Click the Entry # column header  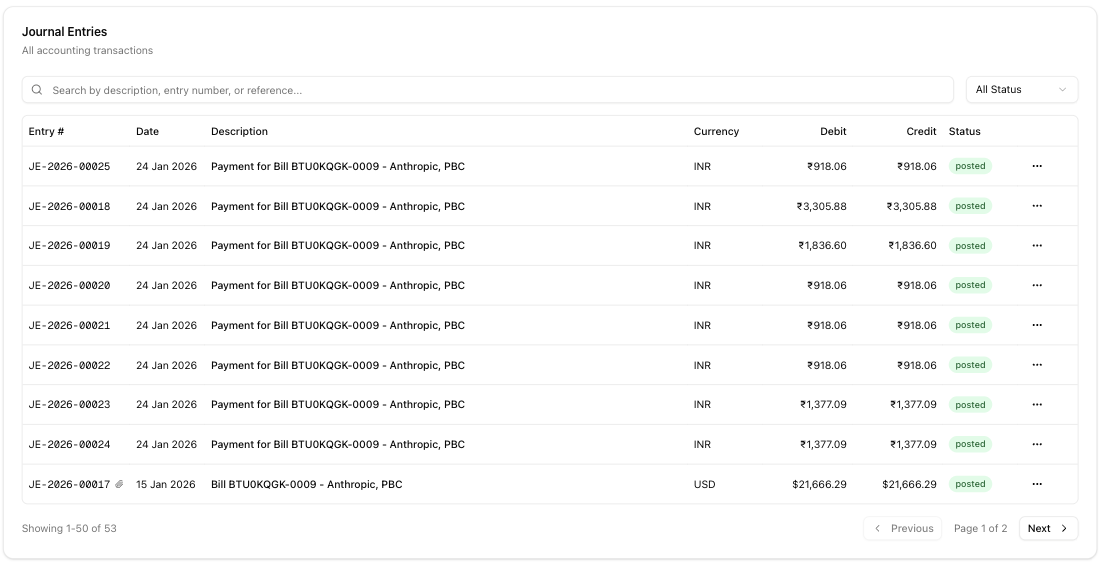tap(46, 131)
